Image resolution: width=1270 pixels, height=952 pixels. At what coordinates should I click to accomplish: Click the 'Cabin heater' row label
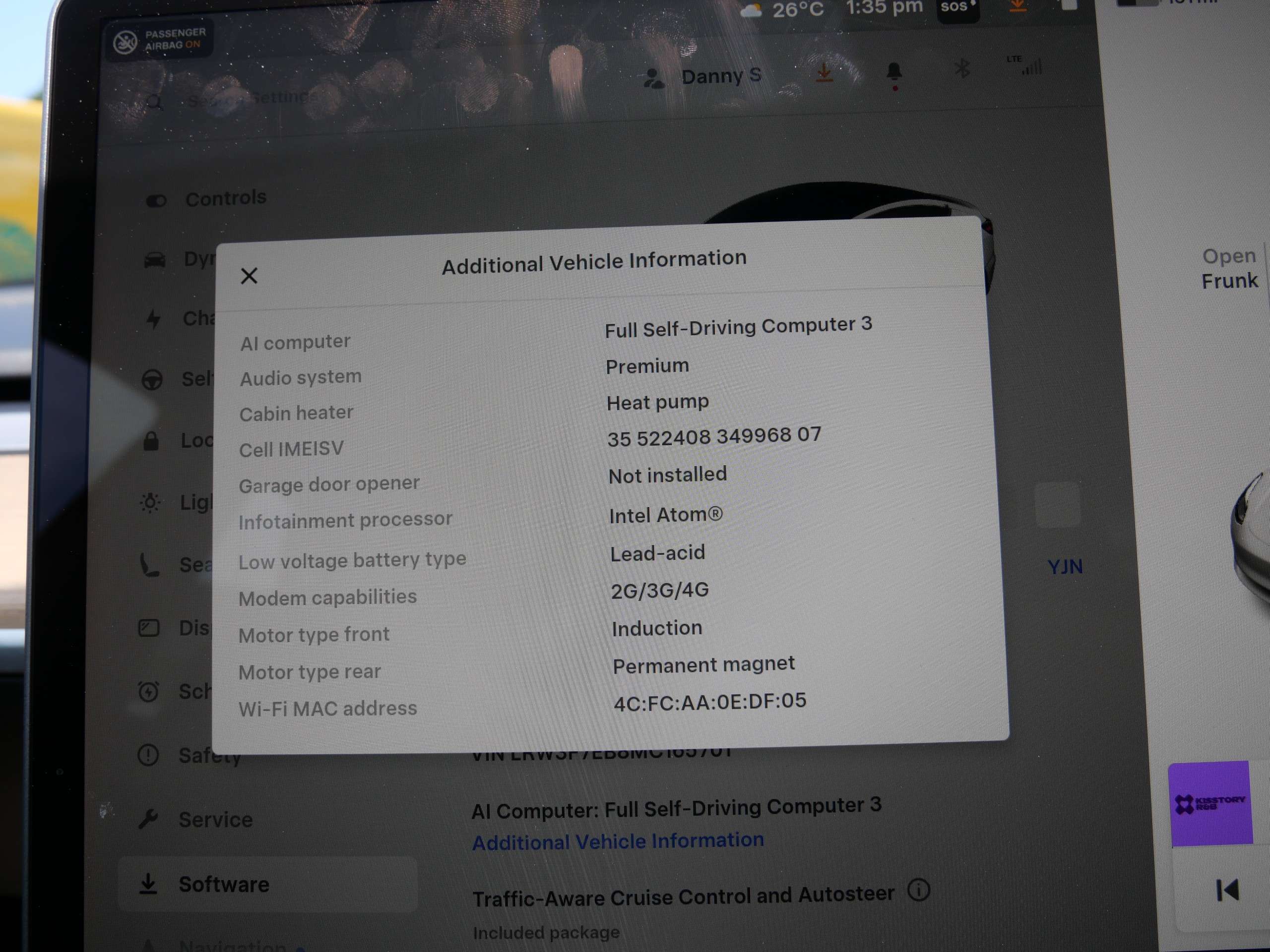point(296,413)
